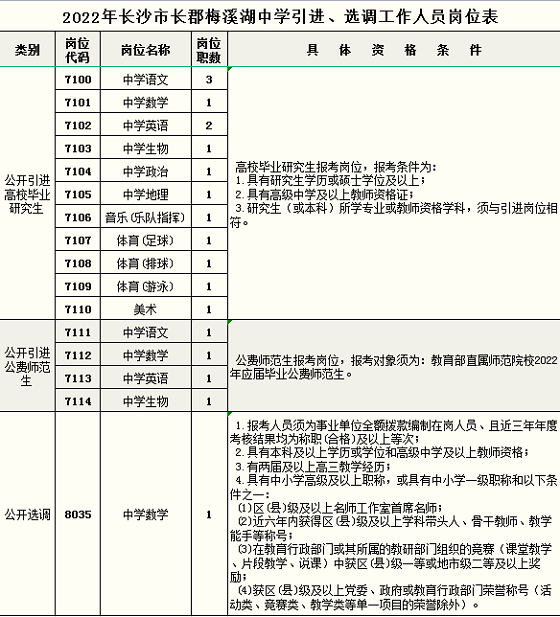Select post code cell 7114
The image size is (560, 617).
(78, 401)
